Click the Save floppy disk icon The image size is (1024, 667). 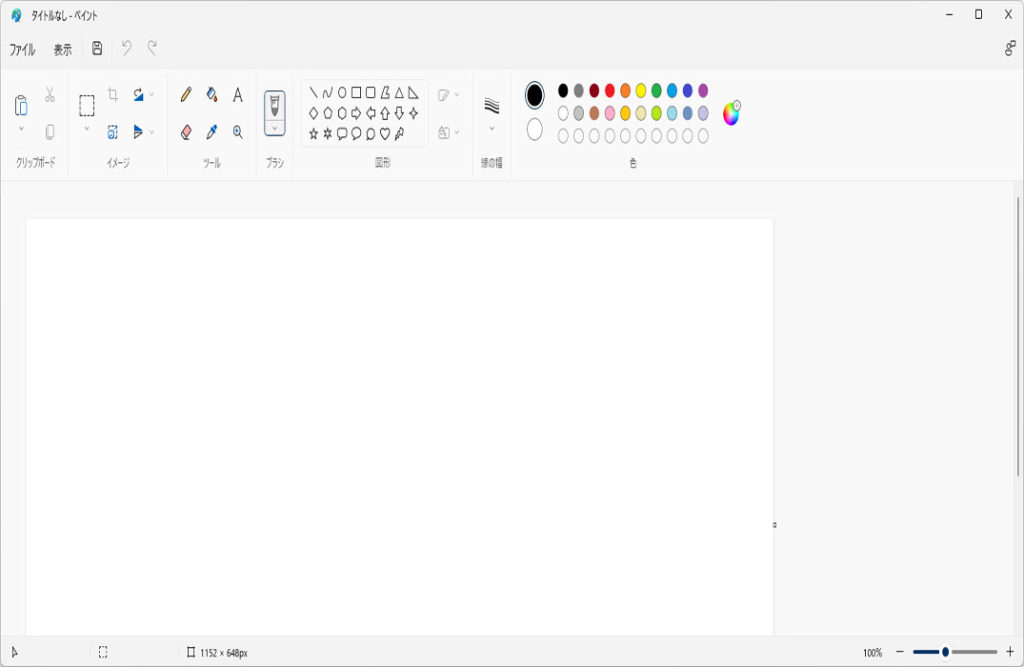97,48
